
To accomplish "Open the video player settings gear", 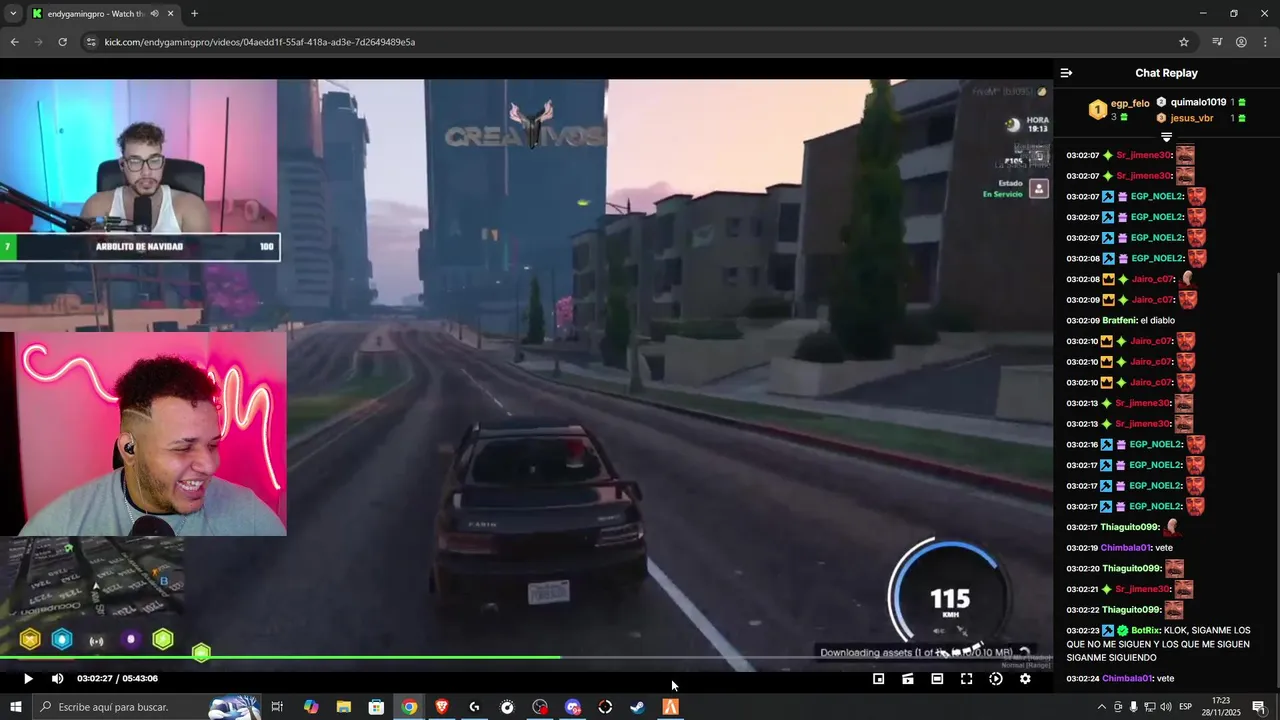I will click(1025, 679).
